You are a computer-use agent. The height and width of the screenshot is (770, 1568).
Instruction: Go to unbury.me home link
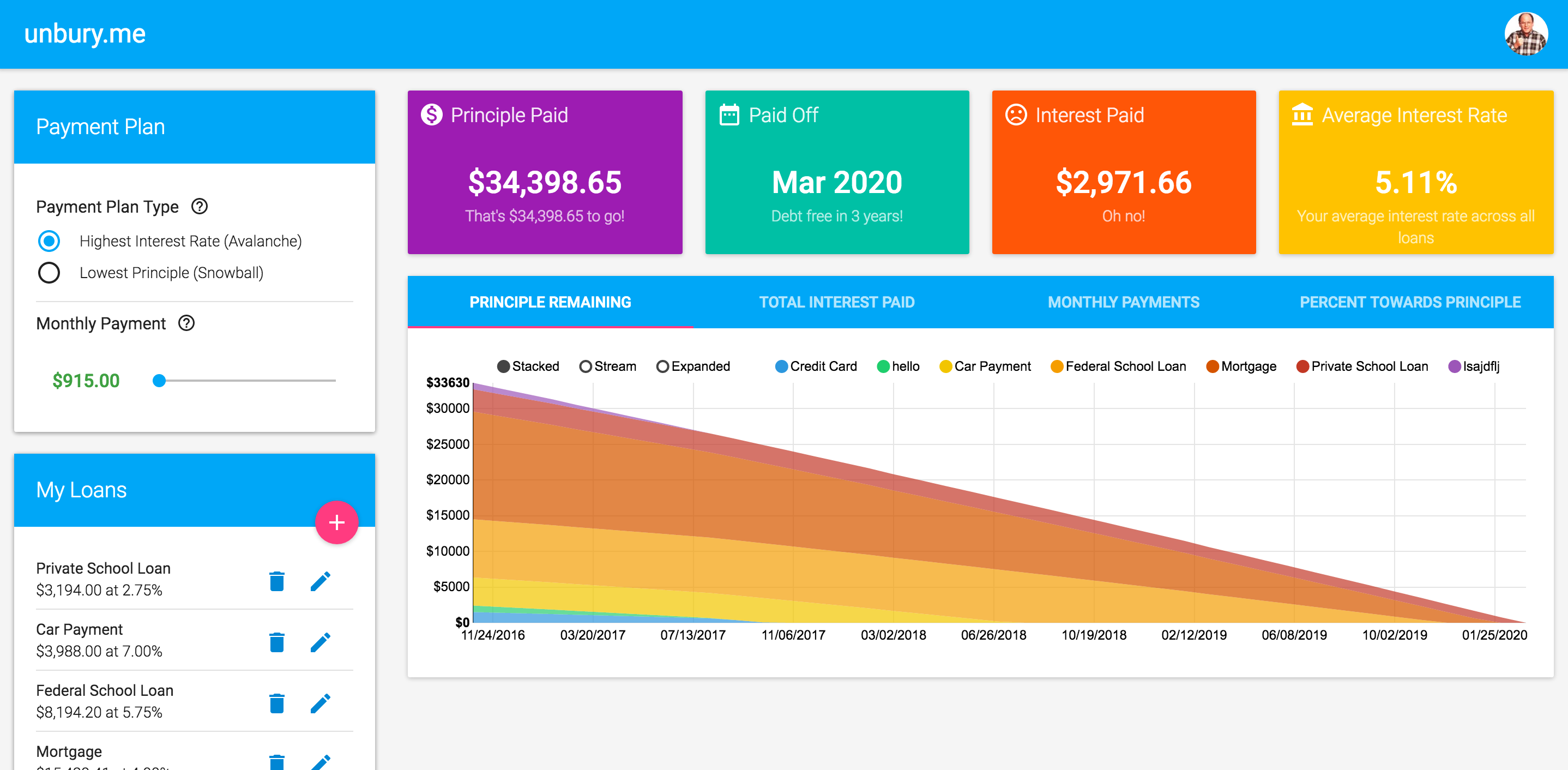(85, 34)
